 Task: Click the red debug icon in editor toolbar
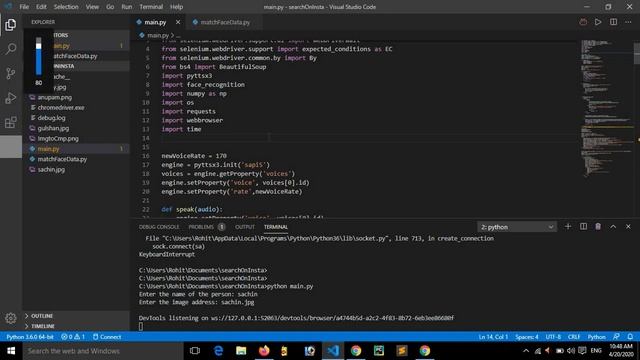tap(583, 22)
